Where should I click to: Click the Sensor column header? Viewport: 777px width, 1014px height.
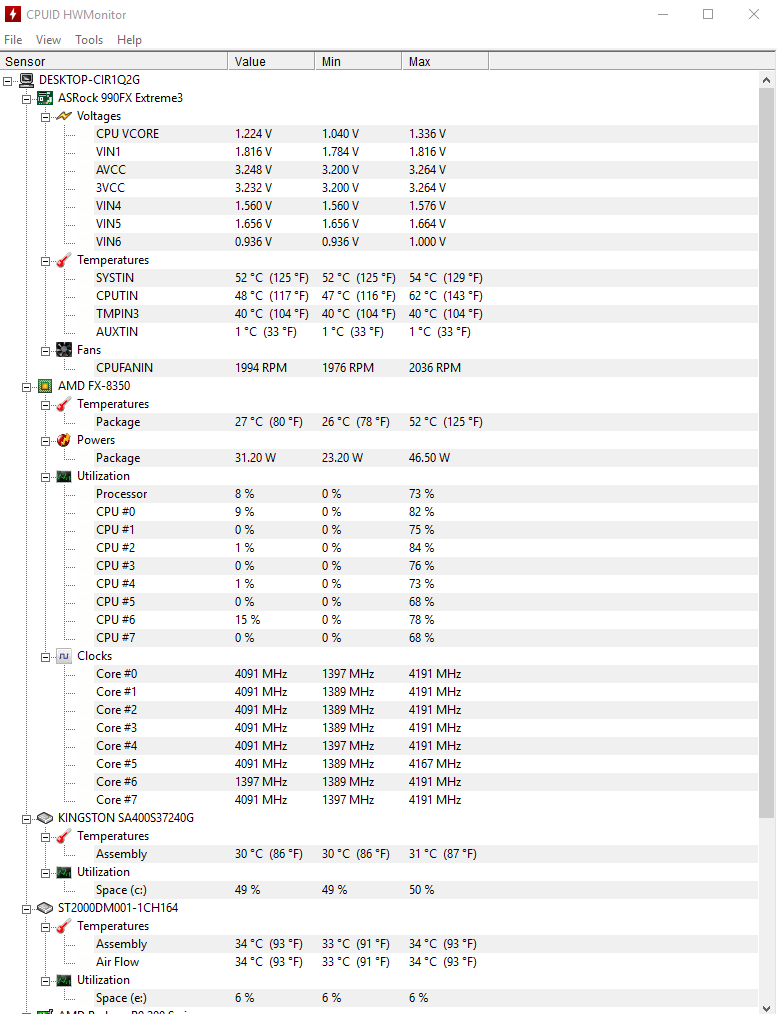114,61
